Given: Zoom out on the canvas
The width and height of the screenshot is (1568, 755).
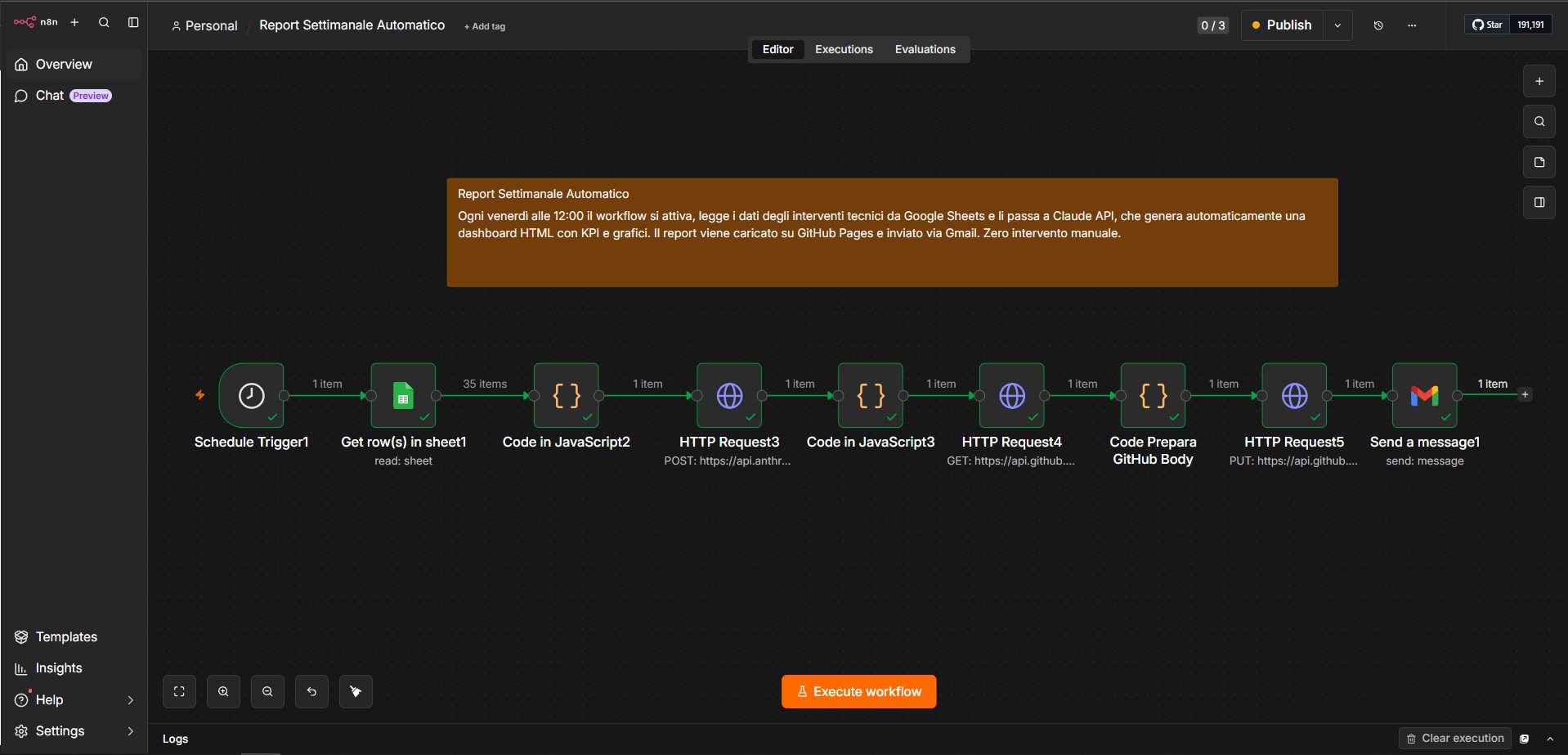Looking at the screenshot, I should (267, 691).
